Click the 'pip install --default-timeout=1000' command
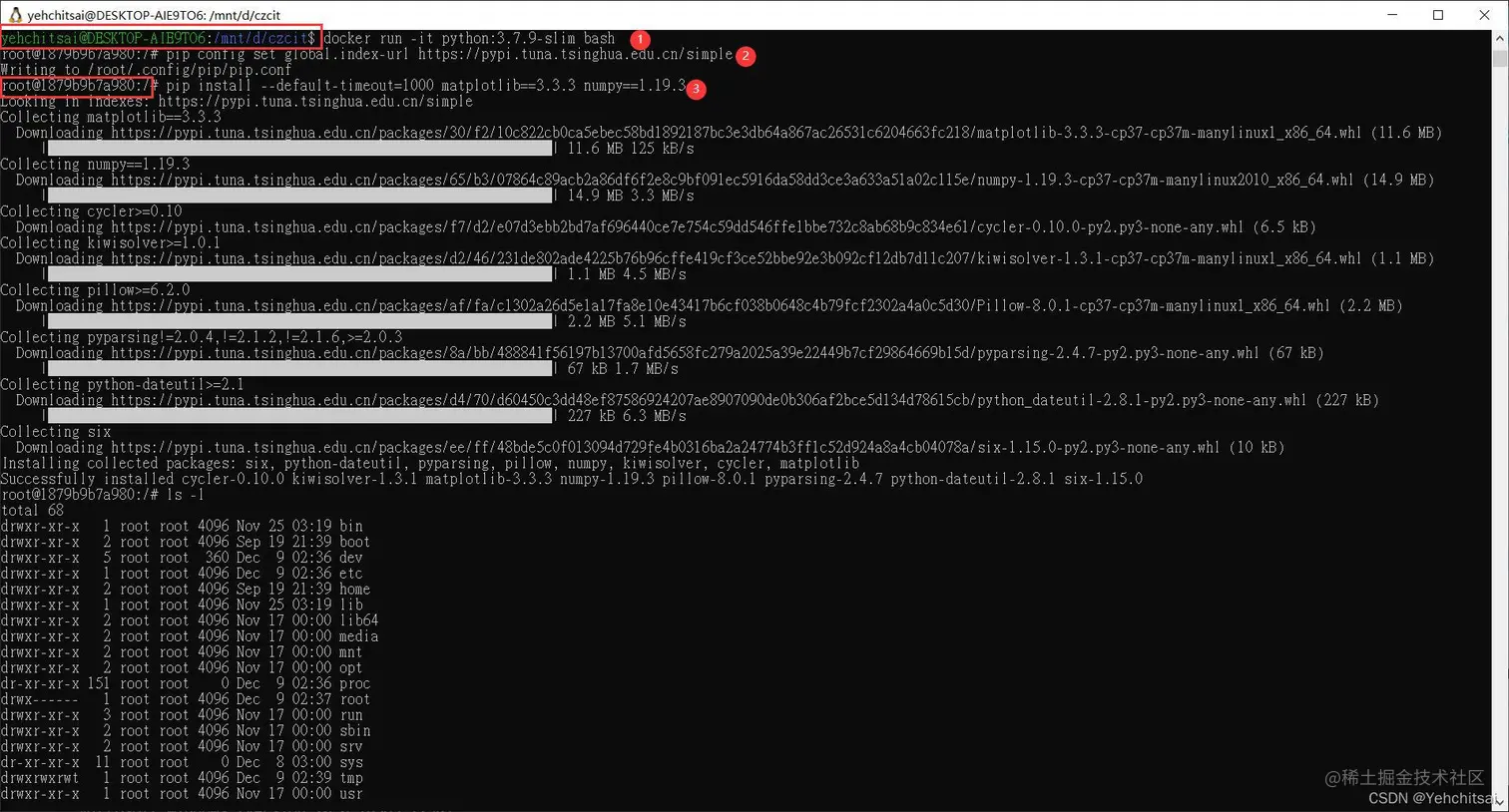Viewport: 1509px width, 812px height. pyautogui.click(x=426, y=86)
